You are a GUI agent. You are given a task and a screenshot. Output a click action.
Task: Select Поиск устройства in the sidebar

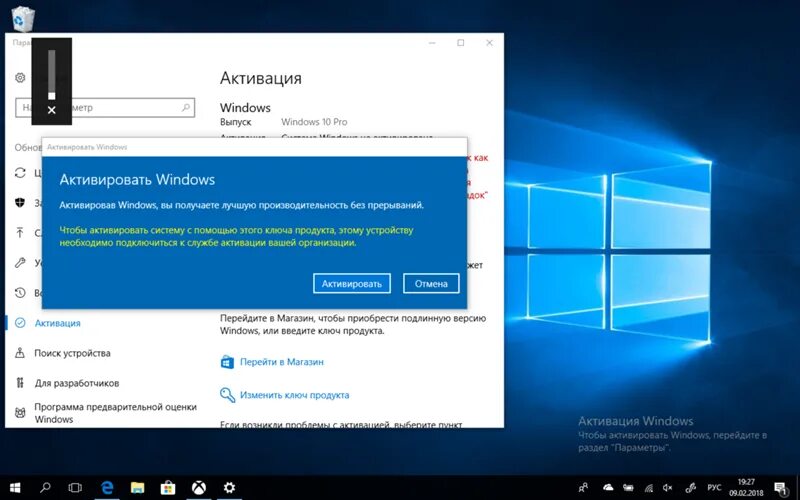tap(72, 353)
